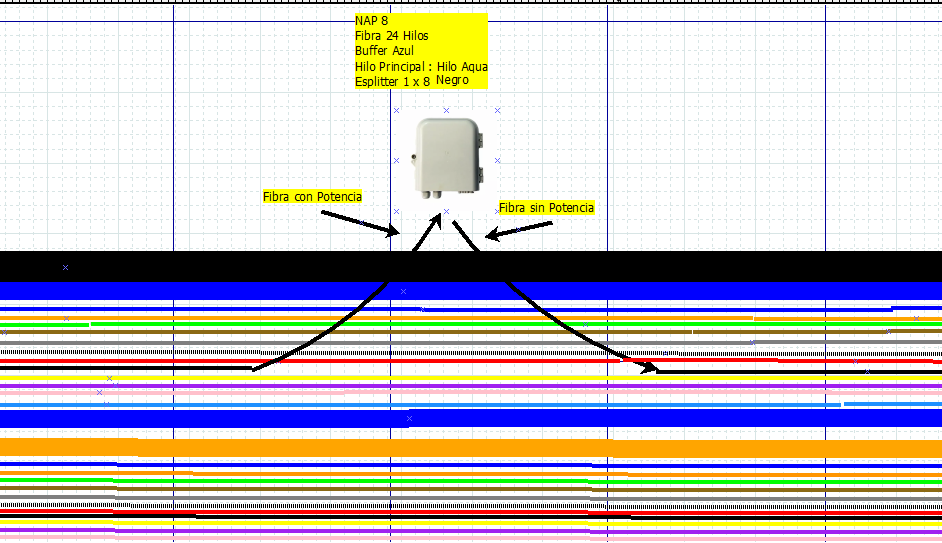Screen dimensions: 942x543
Task: Click arrowhead of curved arrow pointing lower right
Action: point(652,368)
